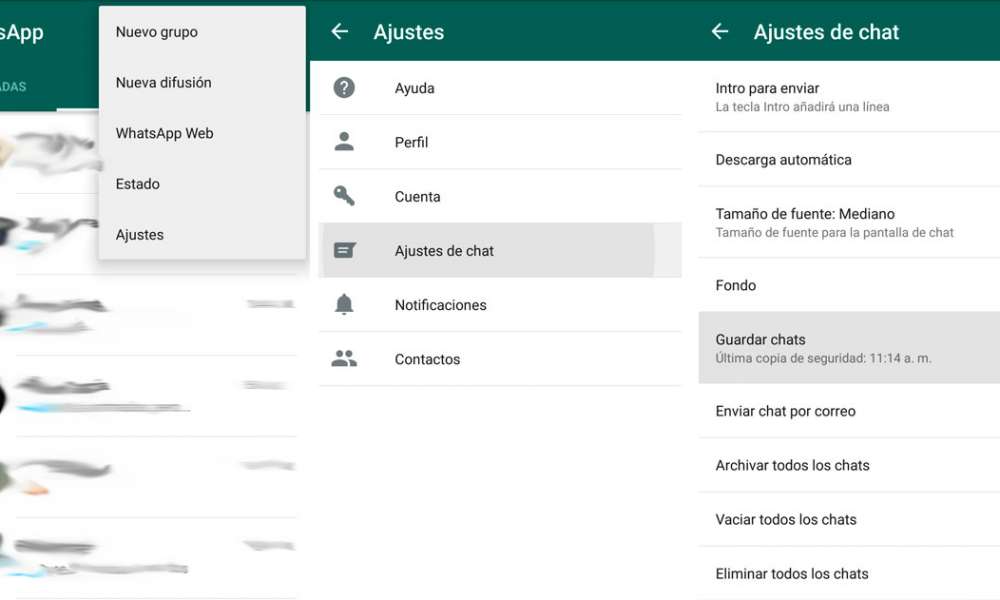Open the Fondo wallpaper option
1000x600 pixels.
click(849, 285)
